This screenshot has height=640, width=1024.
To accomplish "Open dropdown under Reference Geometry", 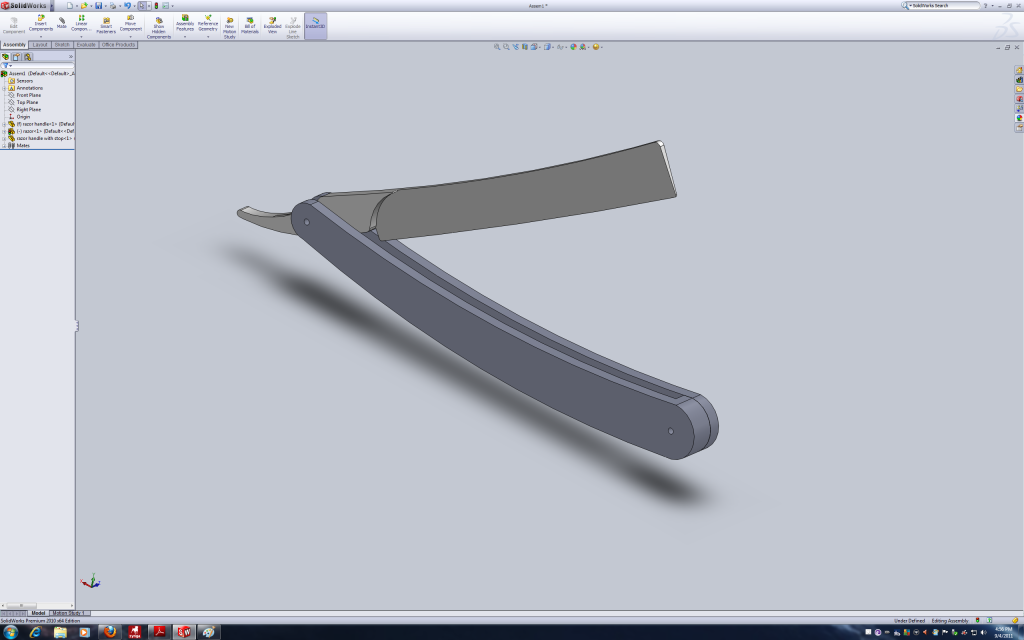I will [x=208, y=37].
